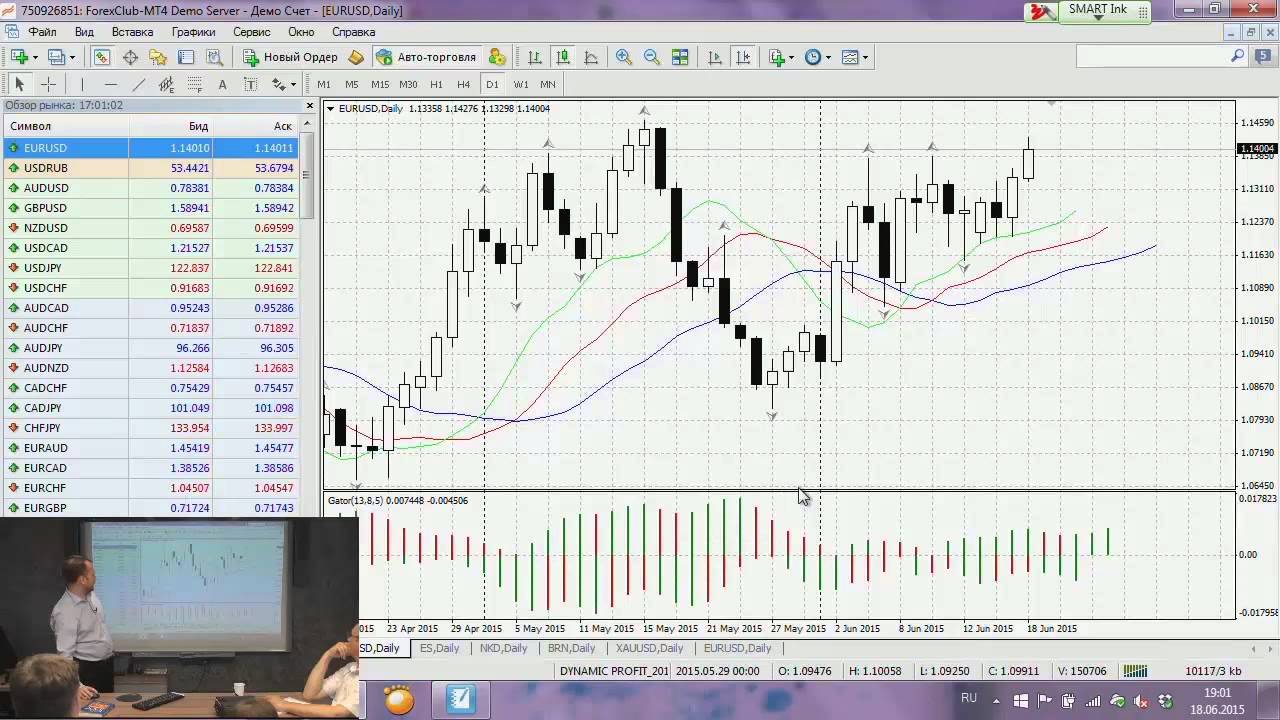Open the Сервис menu
This screenshot has width=1280, height=720.
pyautogui.click(x=251, y=32)
